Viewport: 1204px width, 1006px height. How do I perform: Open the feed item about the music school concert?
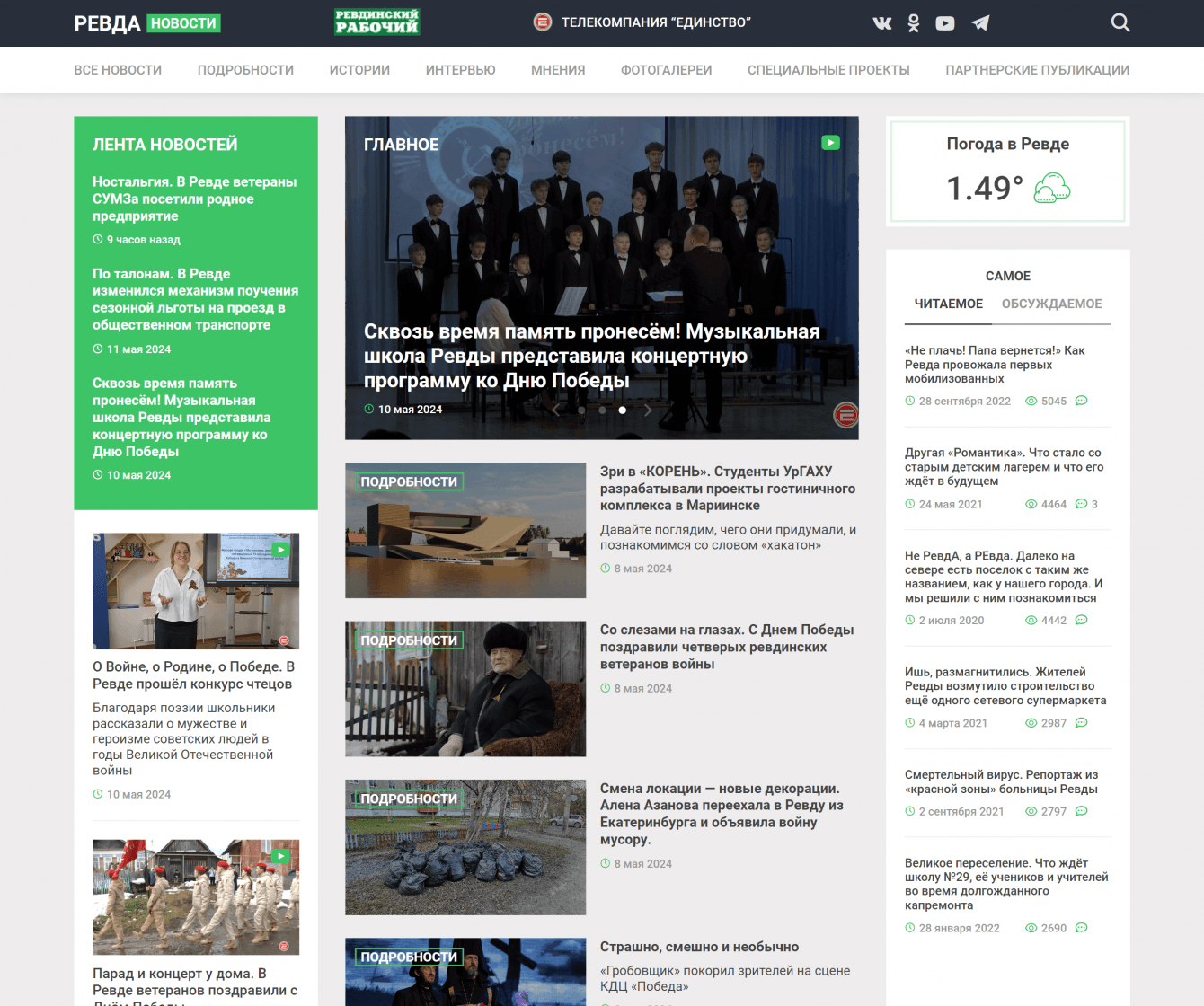181,417
